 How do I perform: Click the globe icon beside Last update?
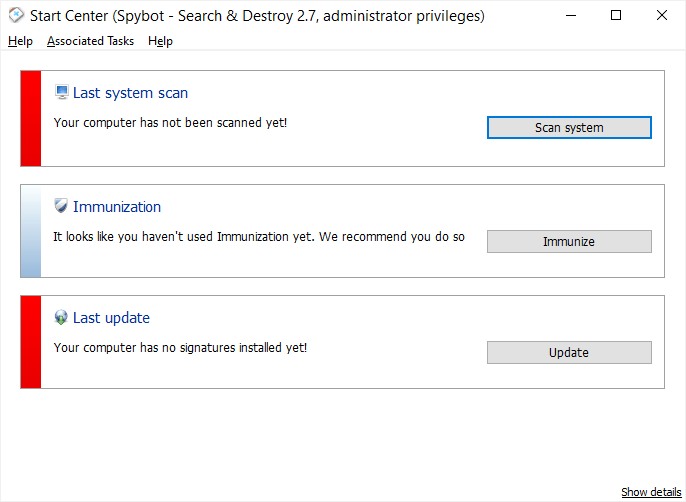click(x=61, y=317)
